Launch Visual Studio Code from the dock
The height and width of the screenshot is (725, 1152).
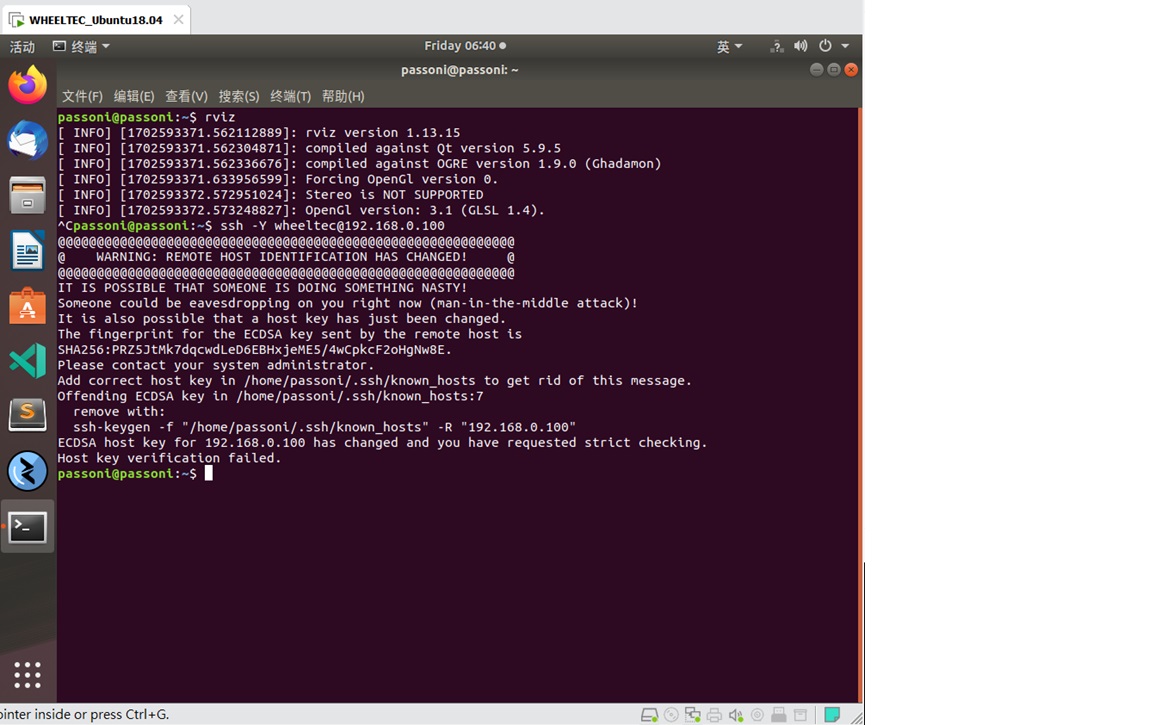tap(27, 361)
